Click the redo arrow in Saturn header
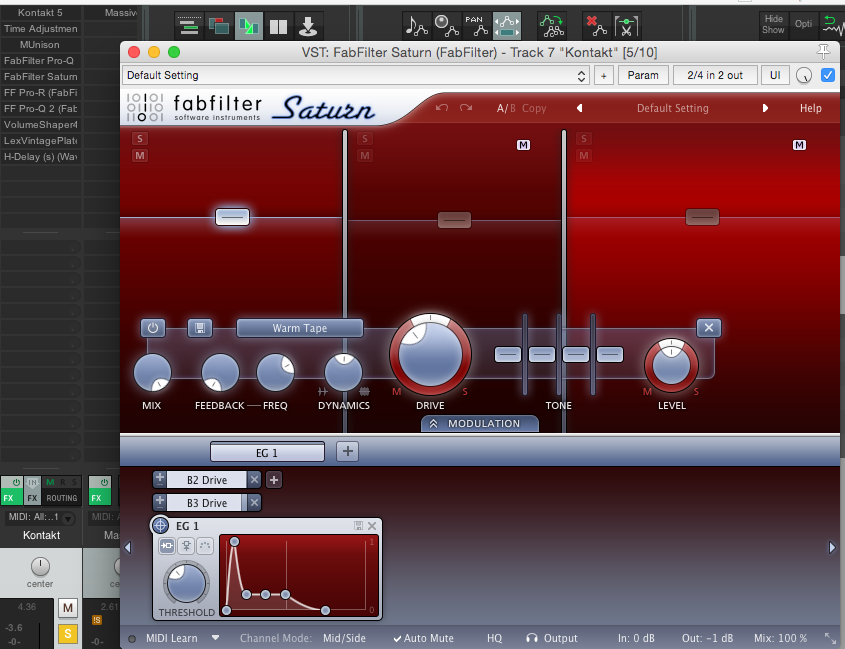The height and width of the screenshot is (649, 845). click(468, 108)
